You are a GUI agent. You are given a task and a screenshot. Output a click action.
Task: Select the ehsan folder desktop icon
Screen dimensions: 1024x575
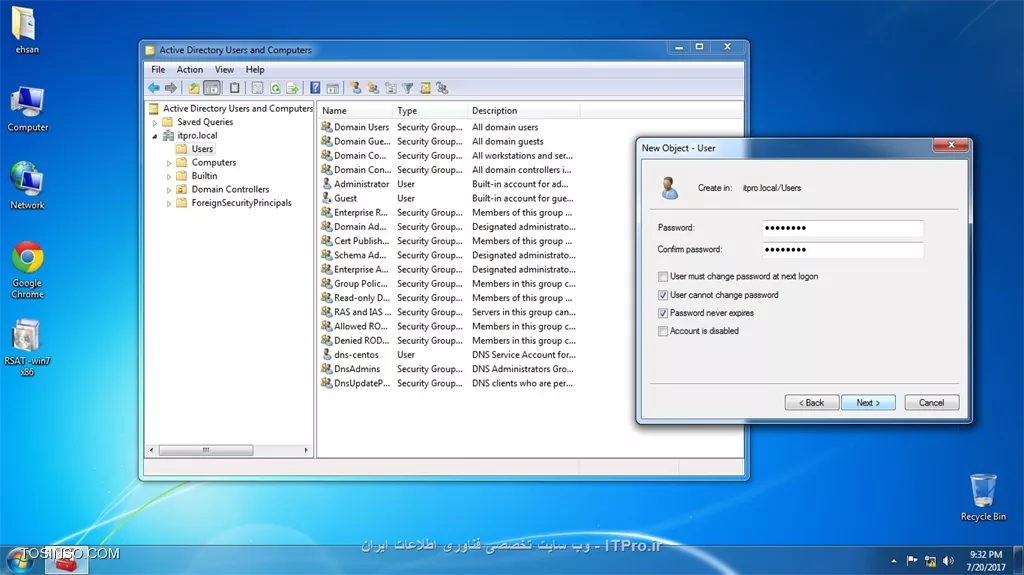[x=26, y=30]
